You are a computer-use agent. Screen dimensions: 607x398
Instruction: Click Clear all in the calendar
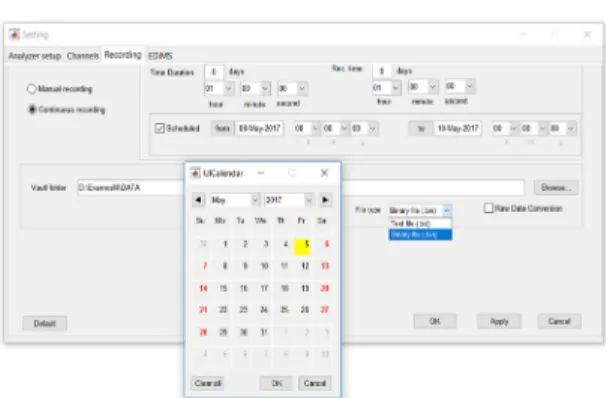click(207, 383)
